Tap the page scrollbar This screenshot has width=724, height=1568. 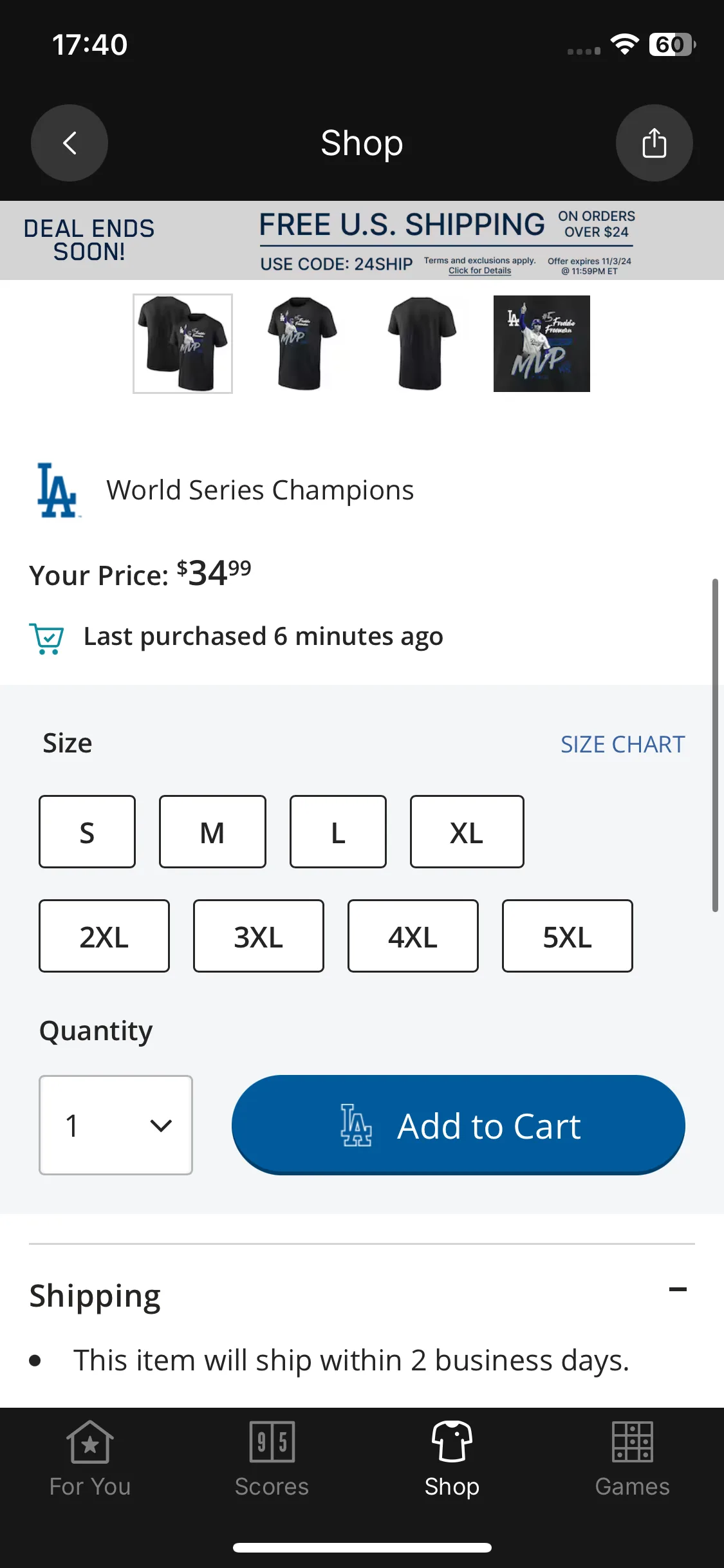click(714, 745)
